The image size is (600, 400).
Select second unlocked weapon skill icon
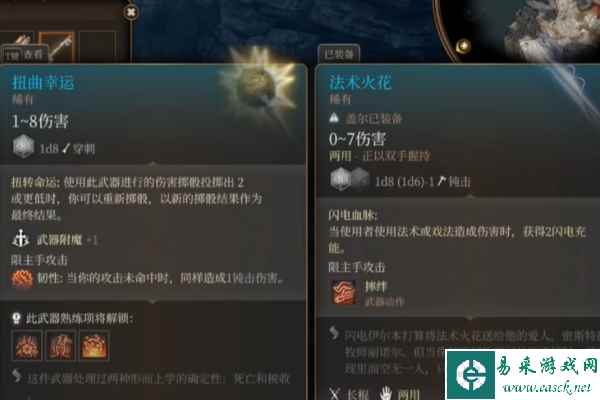pos(60,346)
